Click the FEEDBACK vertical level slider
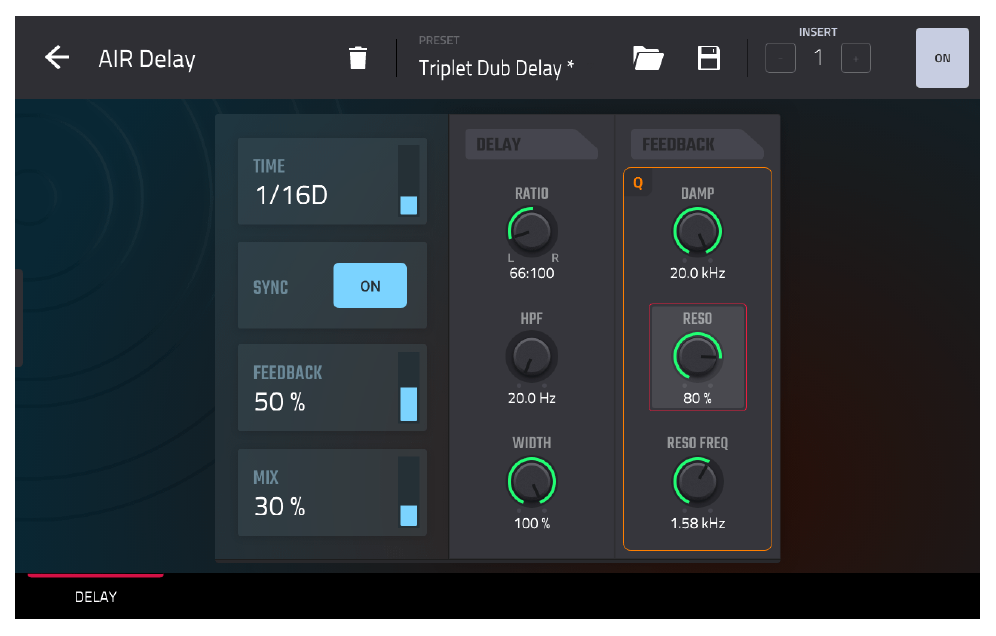The width and height of the screenshot is (996, 636). tap(408, 388)
